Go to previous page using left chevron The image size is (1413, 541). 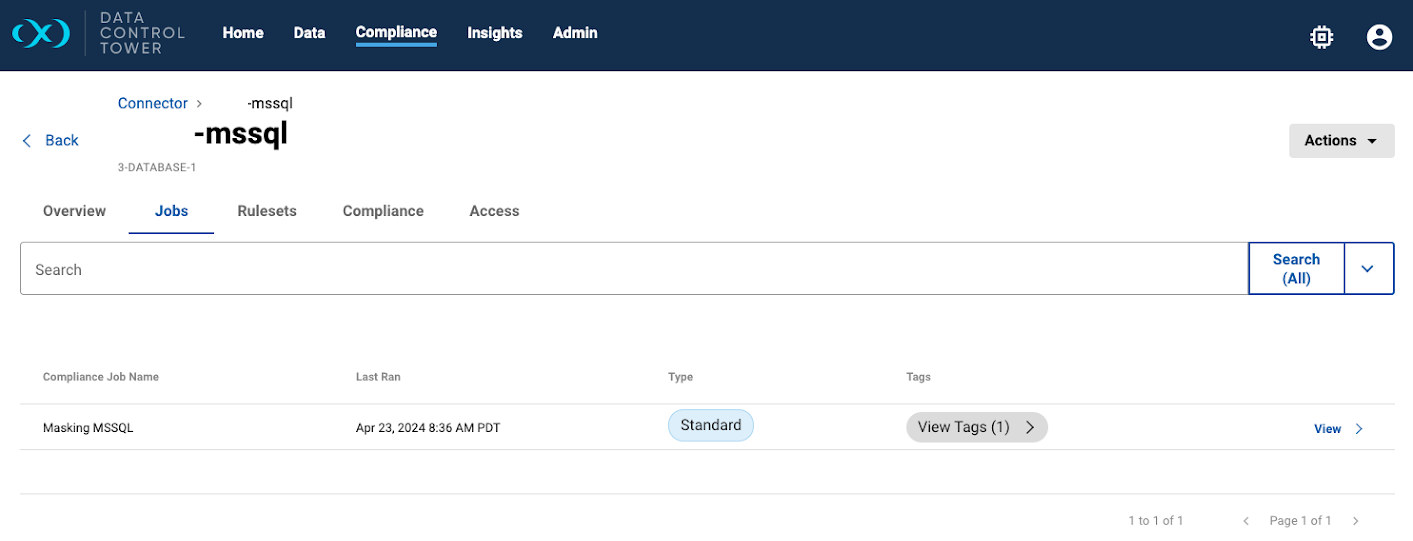pyautogui.click(x=1246, y=521)
